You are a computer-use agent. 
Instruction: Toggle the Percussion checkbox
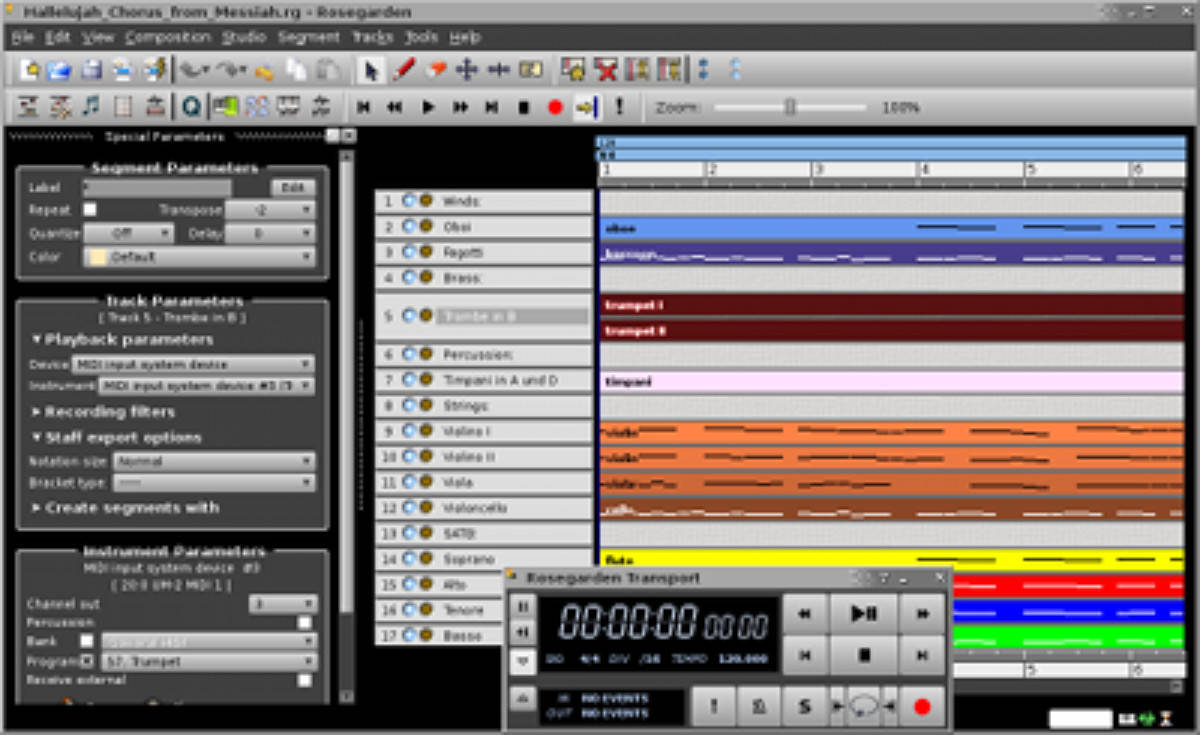point(305,622)
